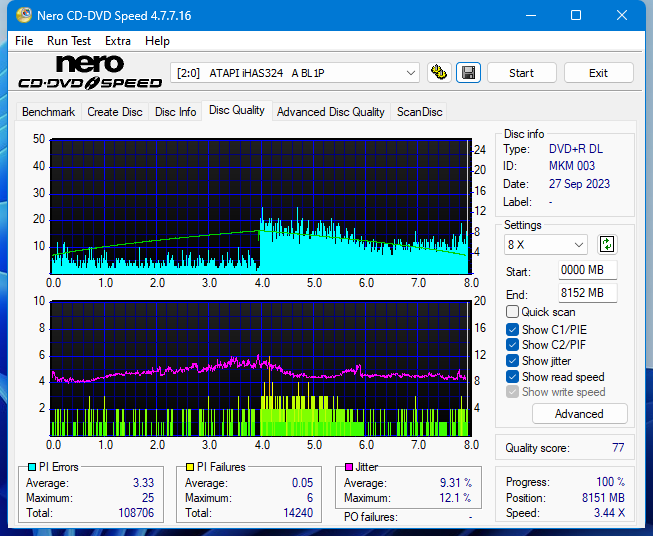
Task: Click the Start MB input field
Action: coord(587,270)
